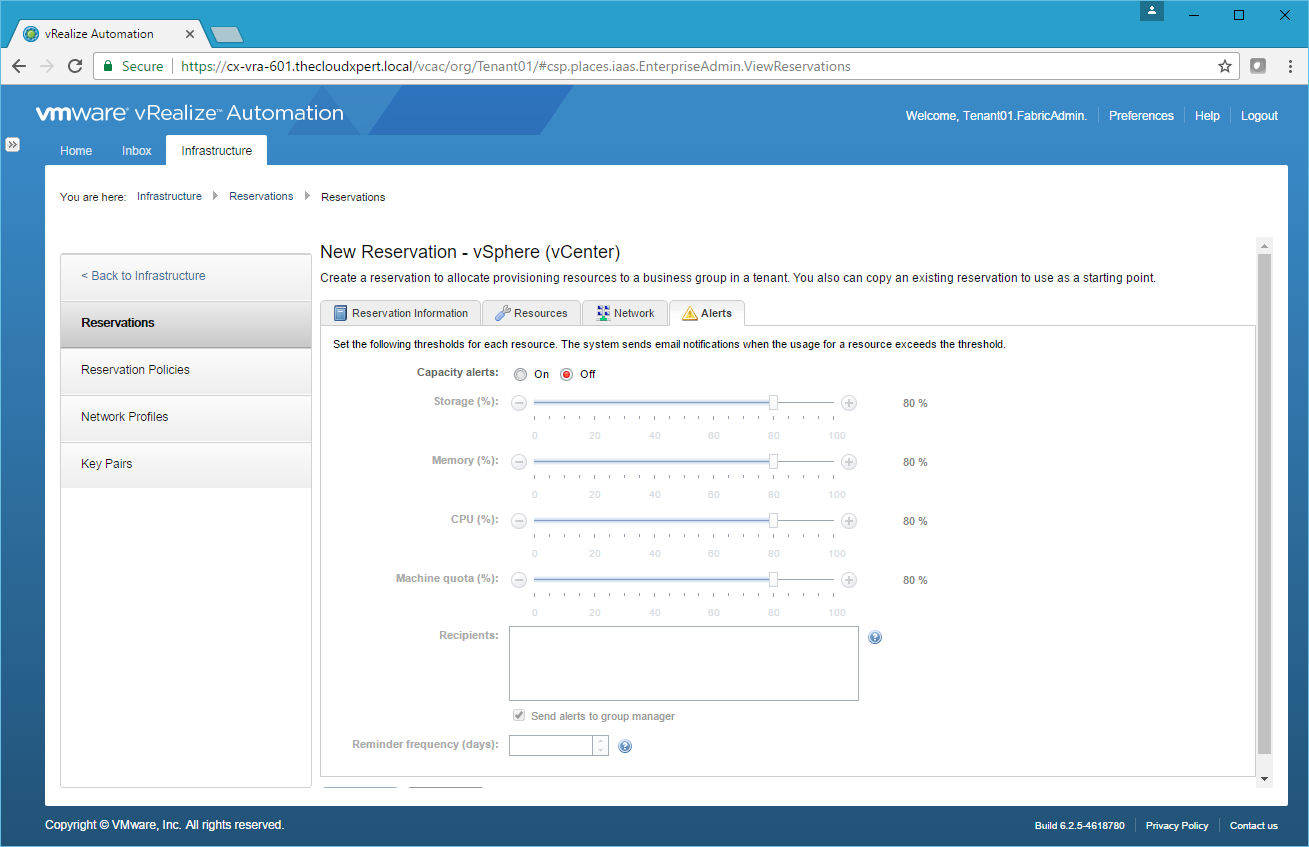This screenshot has width=1309, height=847.
Task: Click the help icon beside Recipients field
Action: [875, 638]
